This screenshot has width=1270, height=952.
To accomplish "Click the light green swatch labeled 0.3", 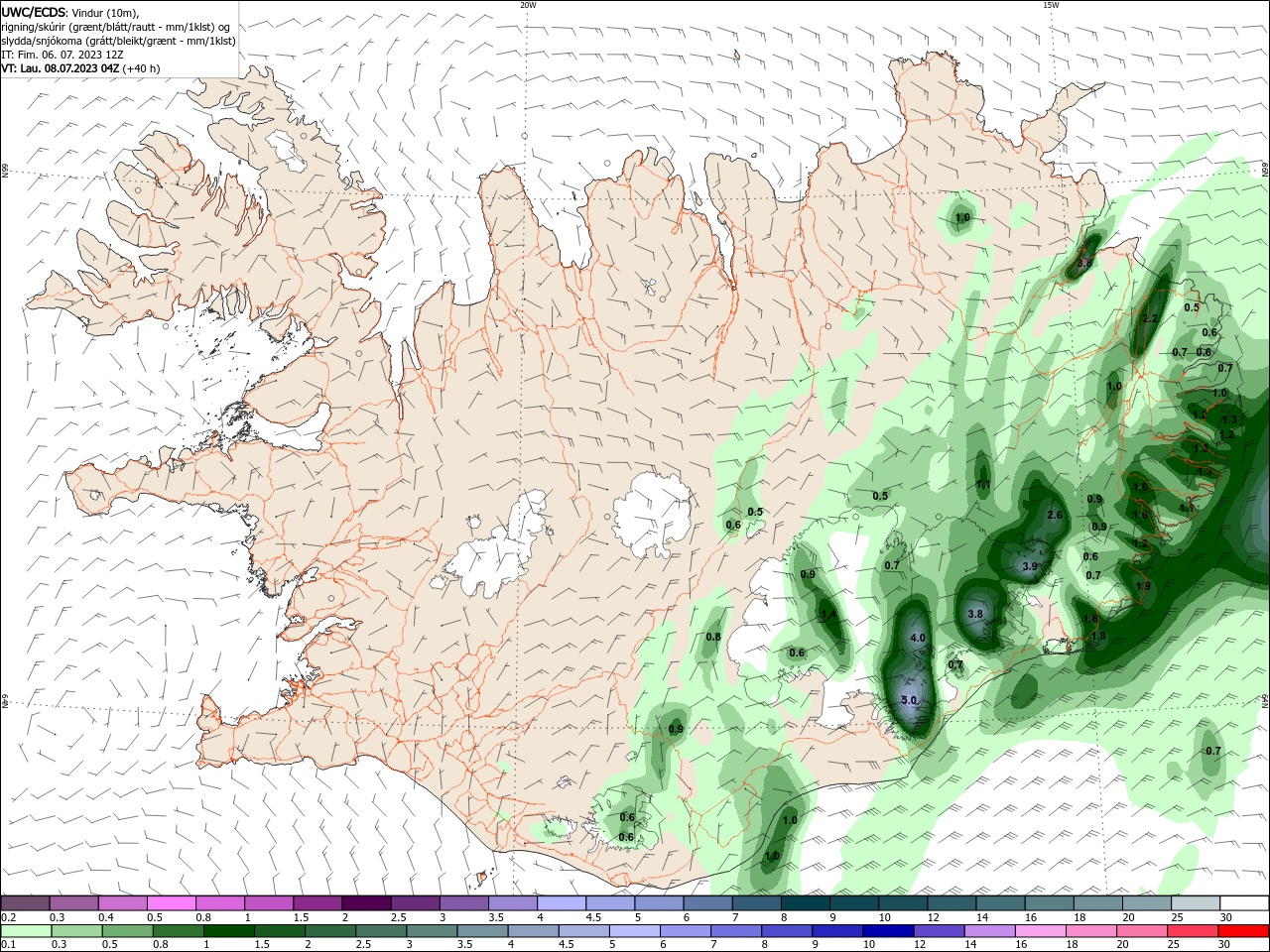I will 76,931.
